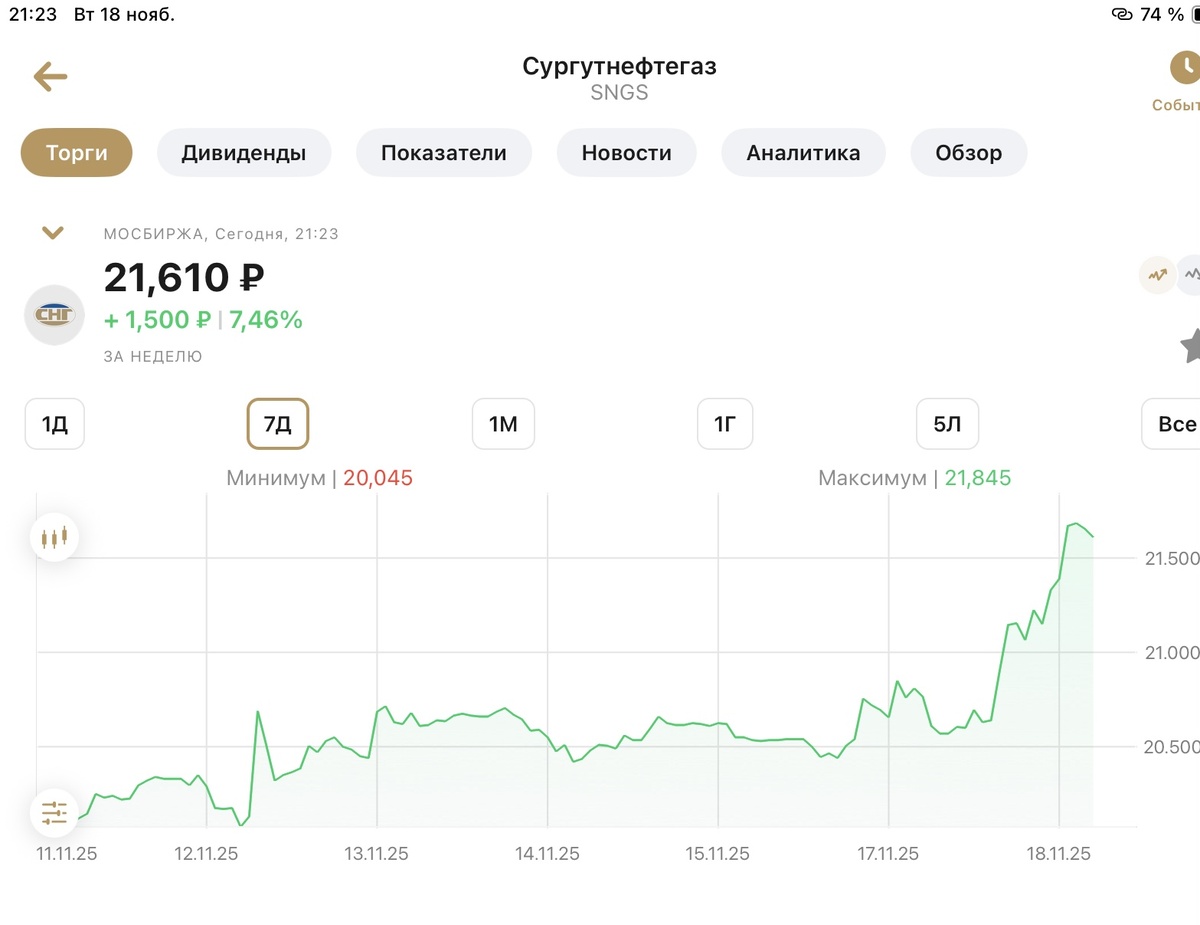The image size is (1200, 925).
Task: Select the 1Д time period
Action: pos(54,424)
